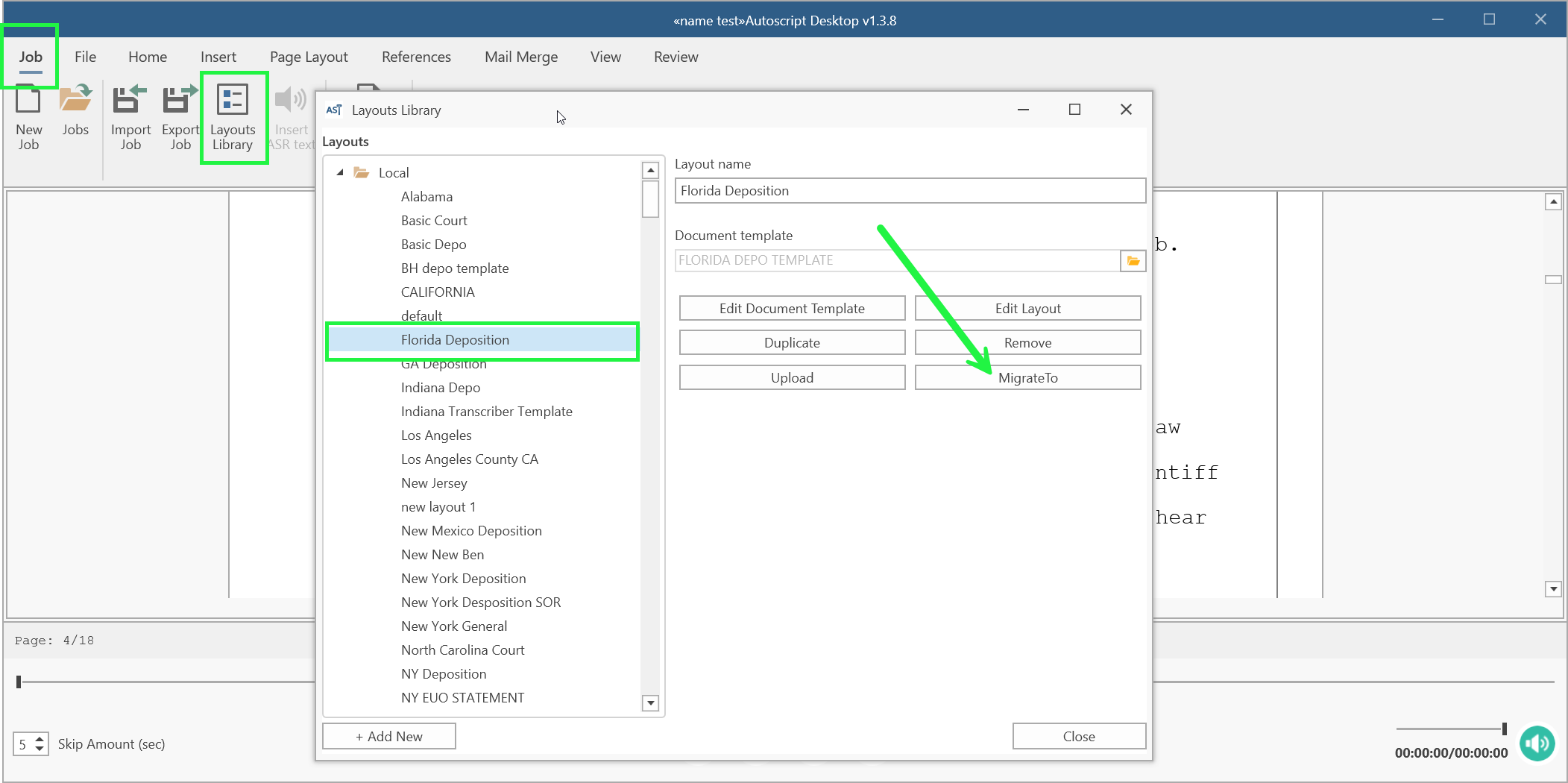Increase skip amount with up arrow
1568x783 pixels.
click(40, 739)
